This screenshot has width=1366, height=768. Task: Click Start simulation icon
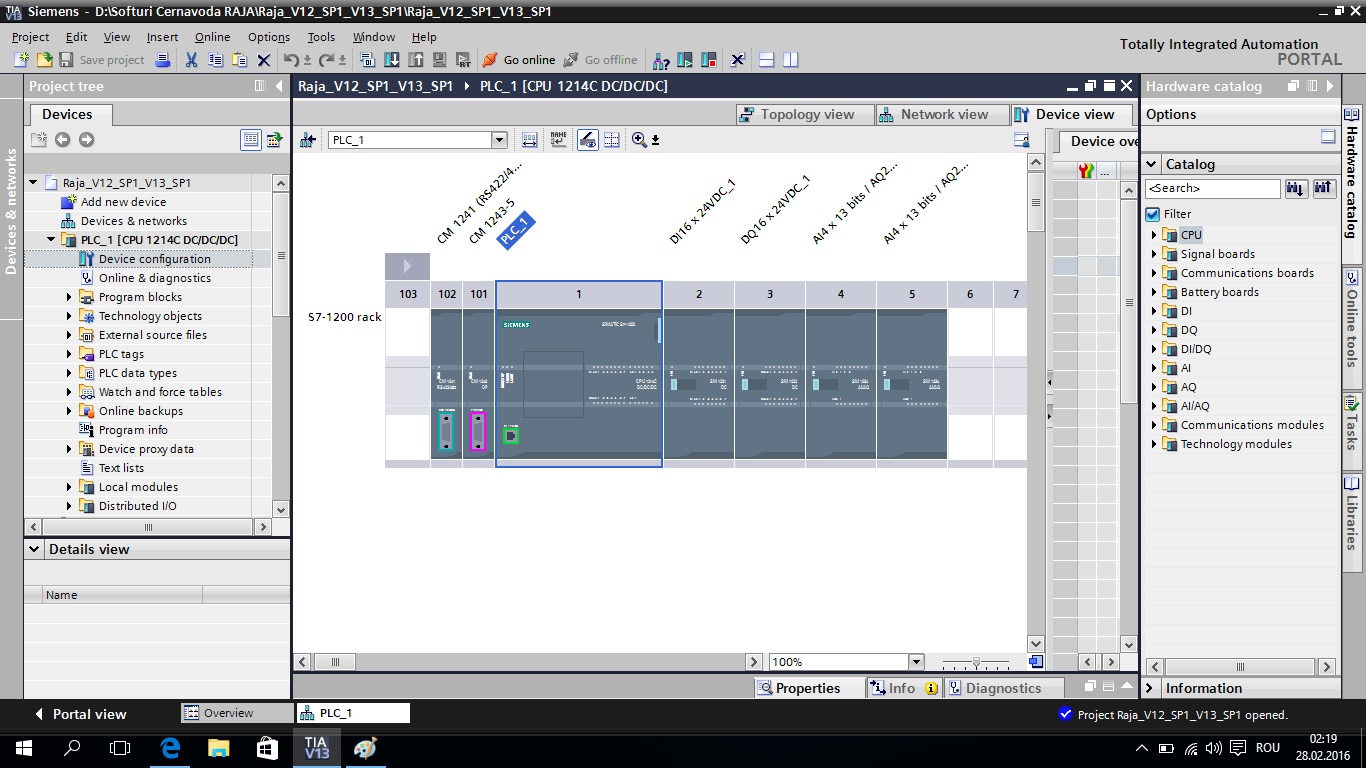point(439,60)
